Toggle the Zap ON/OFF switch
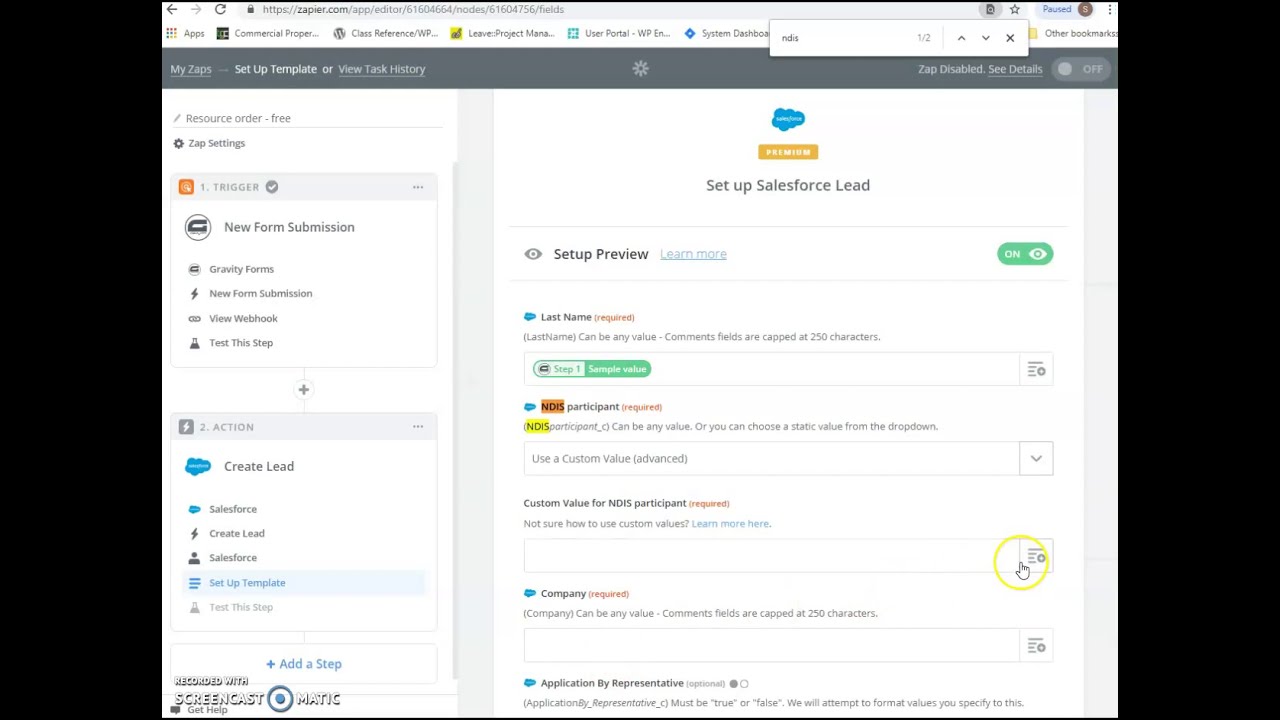This screenshot has width=1280, height=720. [x=1080, y=69]
